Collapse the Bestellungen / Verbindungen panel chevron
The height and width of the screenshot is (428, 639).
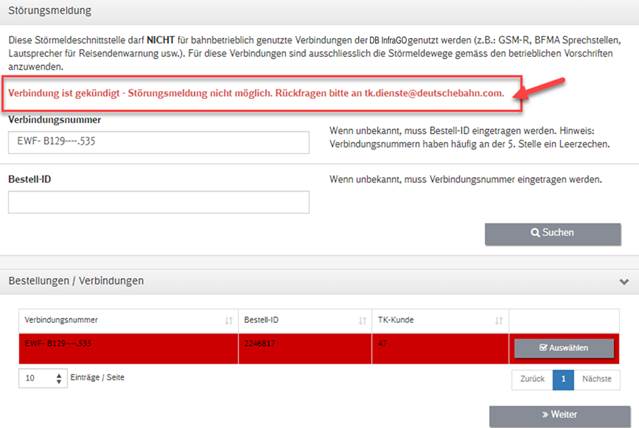624,281
